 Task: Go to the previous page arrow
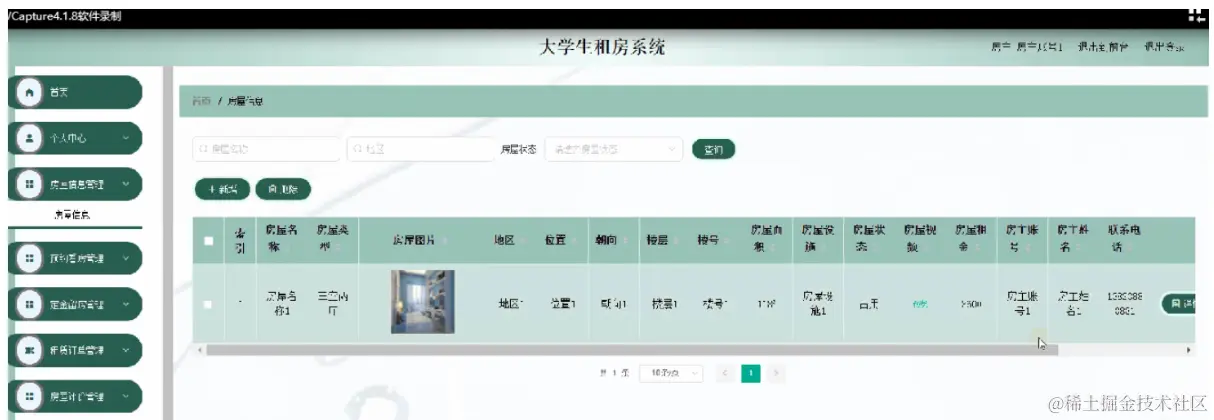point(726,373)
